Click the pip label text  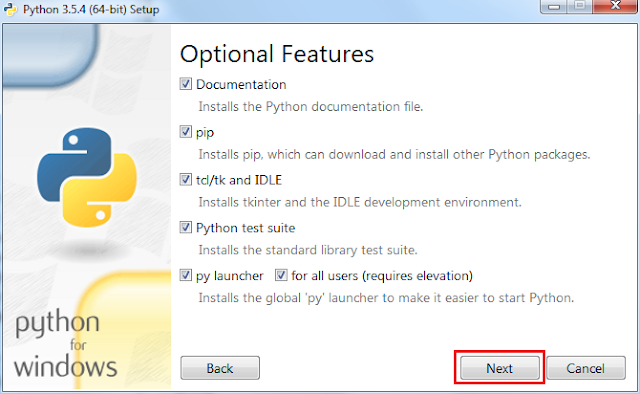point(205,133)
